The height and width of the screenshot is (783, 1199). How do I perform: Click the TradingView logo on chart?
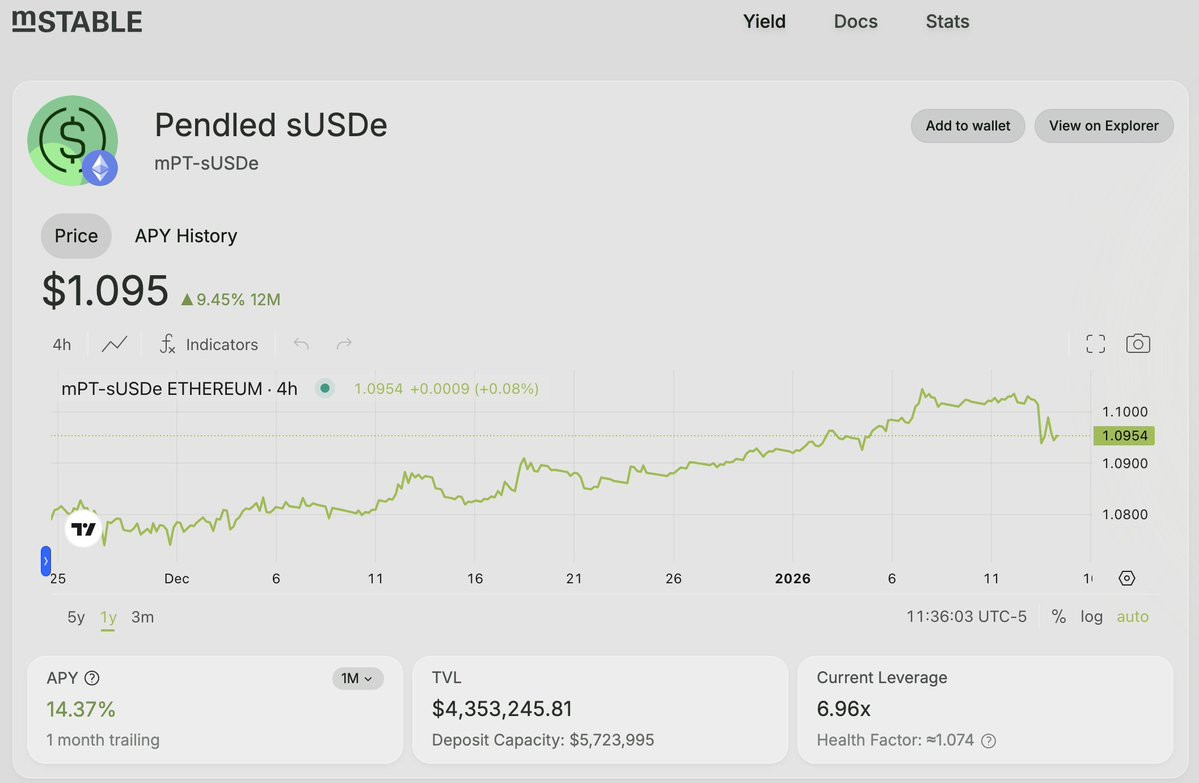click(83, 529)
